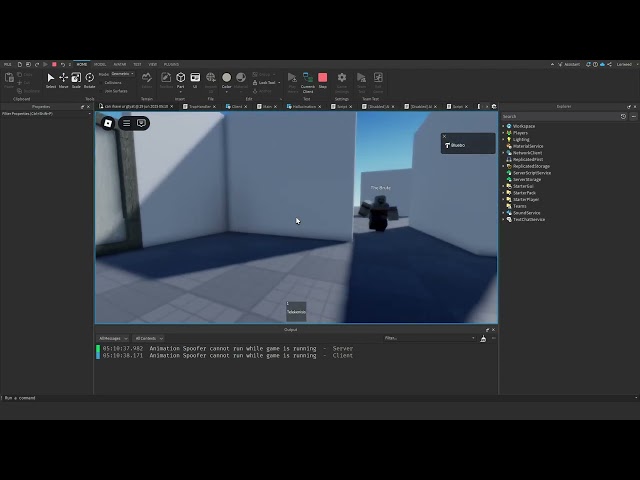Open the All Contexts filter dropdown
Image resolution: width=640 pixels, height=480 pixels.
pyautogui.click(x=149, y=338)
